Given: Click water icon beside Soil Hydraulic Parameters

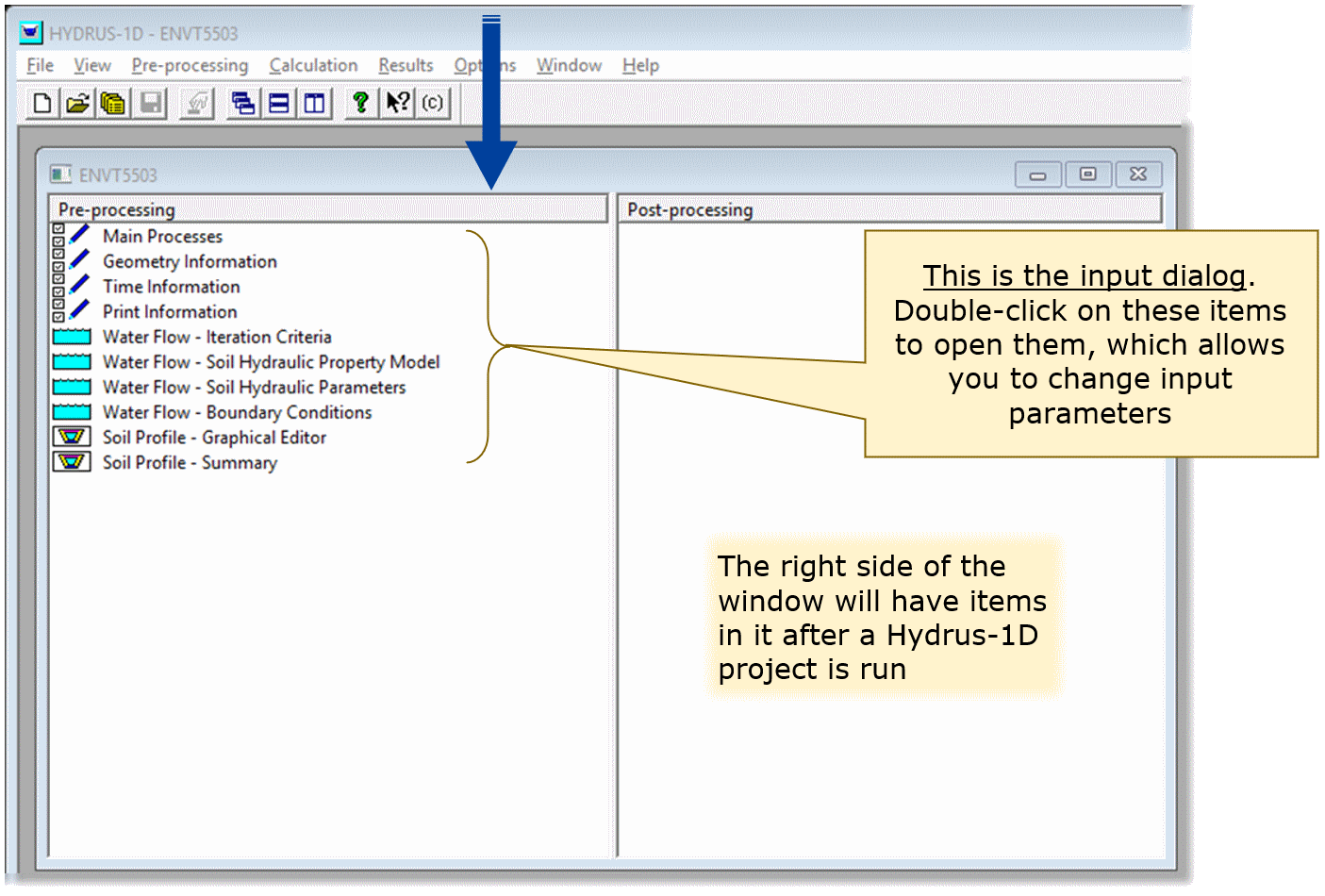Looking at the screenshot, I should 72,387.
